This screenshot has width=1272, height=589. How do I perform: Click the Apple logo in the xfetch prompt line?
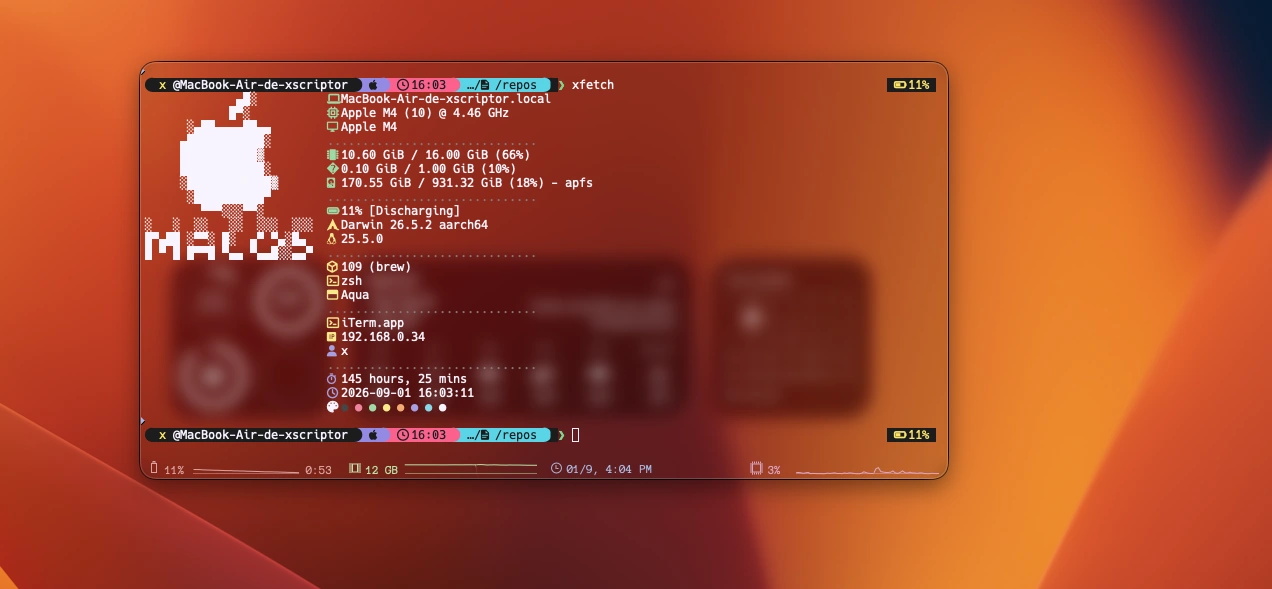[374, 85]
